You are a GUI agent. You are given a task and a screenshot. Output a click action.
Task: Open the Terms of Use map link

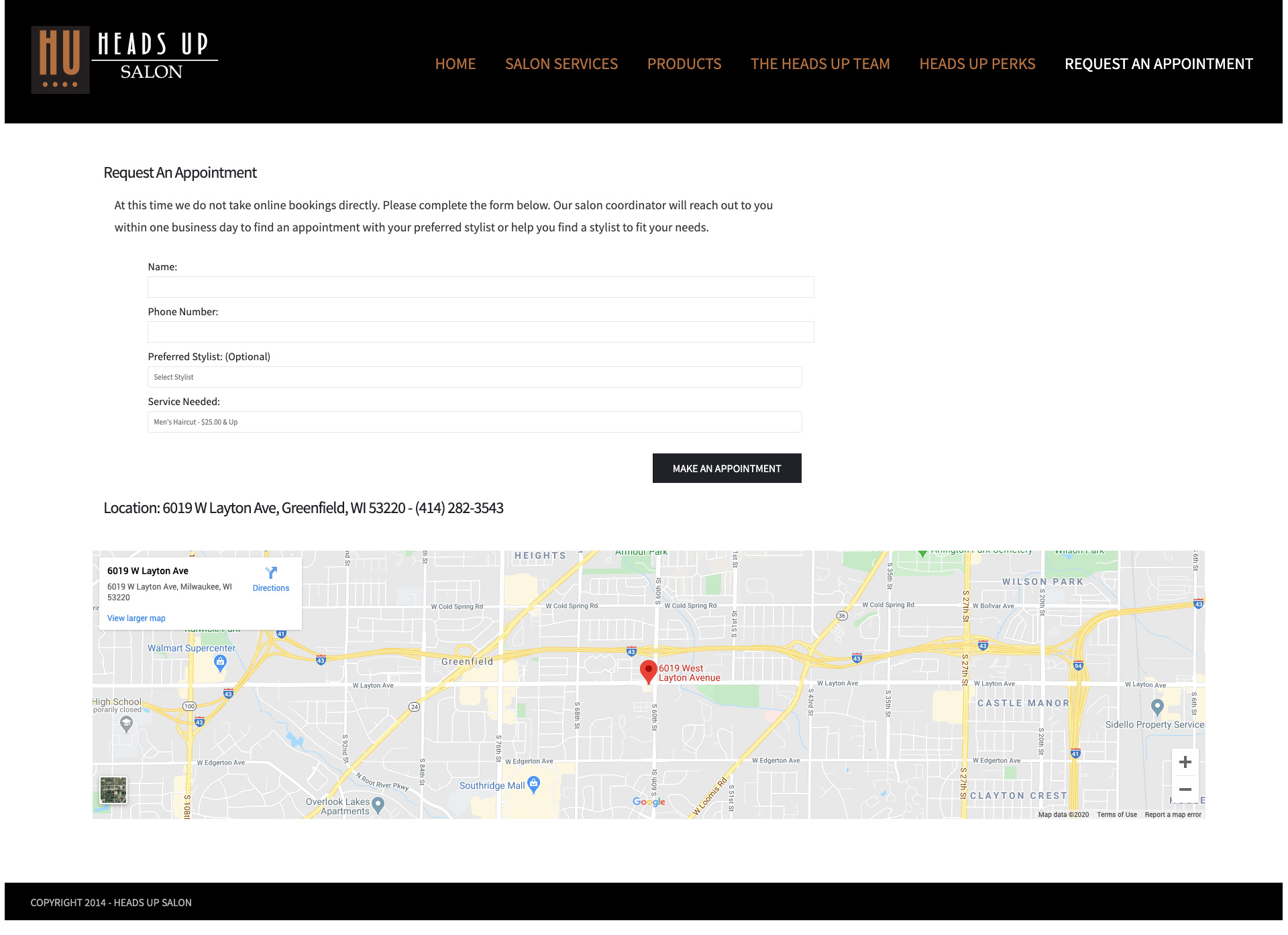tap(1116, 815)
